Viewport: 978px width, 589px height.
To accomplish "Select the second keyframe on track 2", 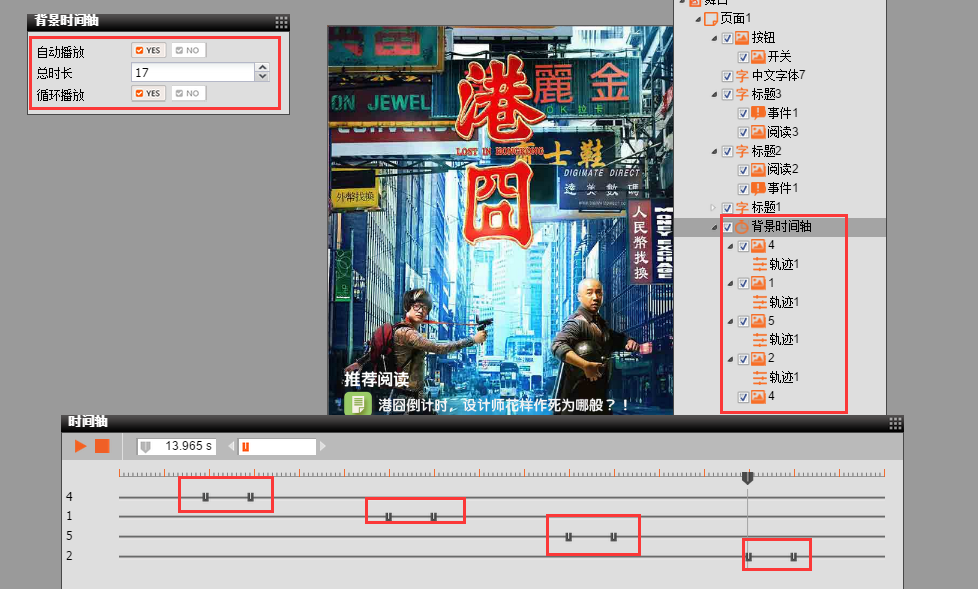I will [793, 557].
